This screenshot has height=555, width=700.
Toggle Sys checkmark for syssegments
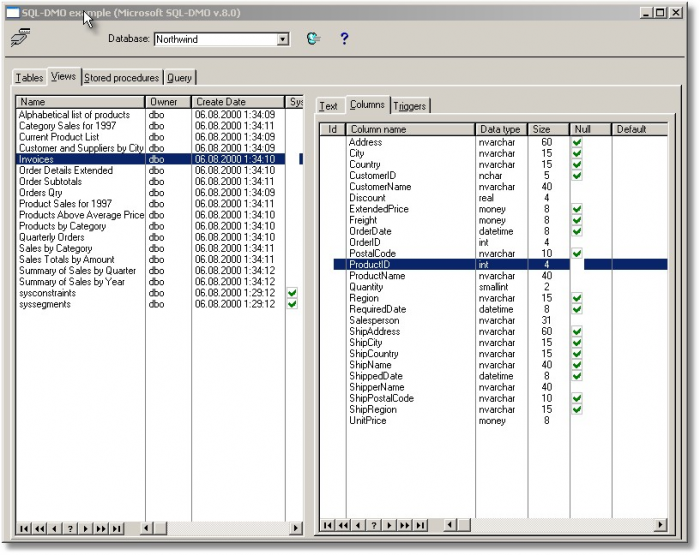[292, 304]
